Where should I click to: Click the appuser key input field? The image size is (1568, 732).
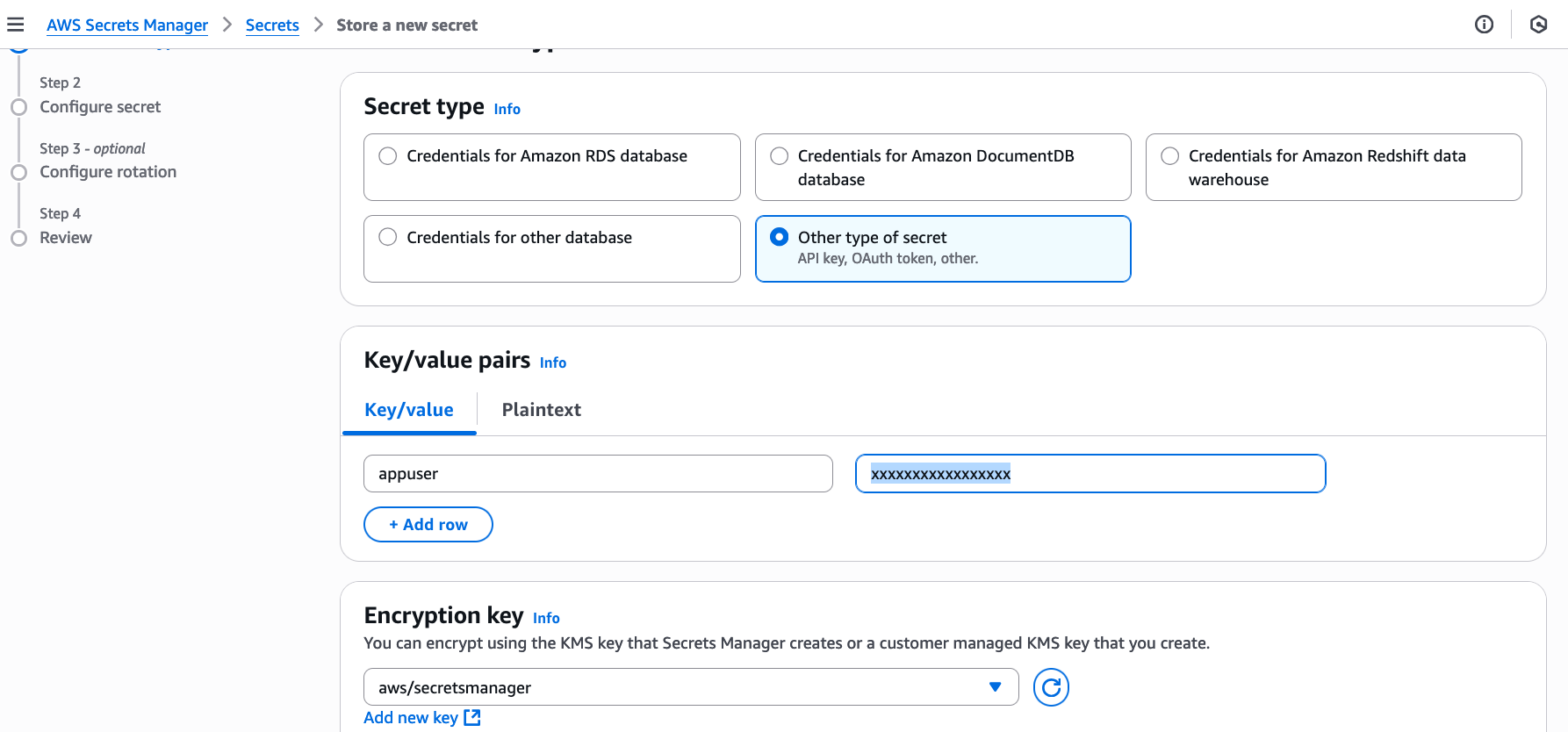597,474
